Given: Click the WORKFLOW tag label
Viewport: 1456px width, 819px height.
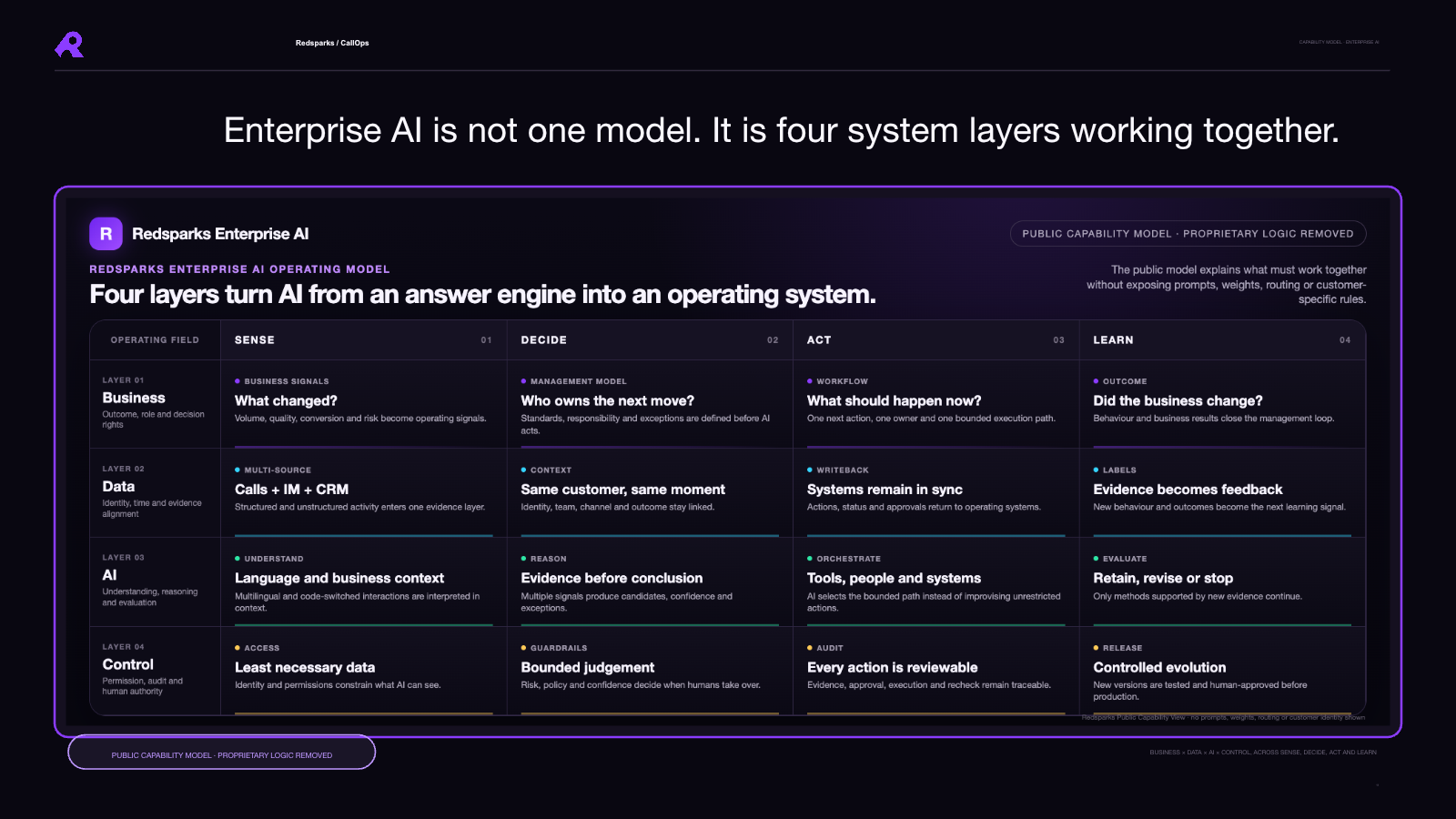Looking at the screenshot, I should [x=842, y=381].
